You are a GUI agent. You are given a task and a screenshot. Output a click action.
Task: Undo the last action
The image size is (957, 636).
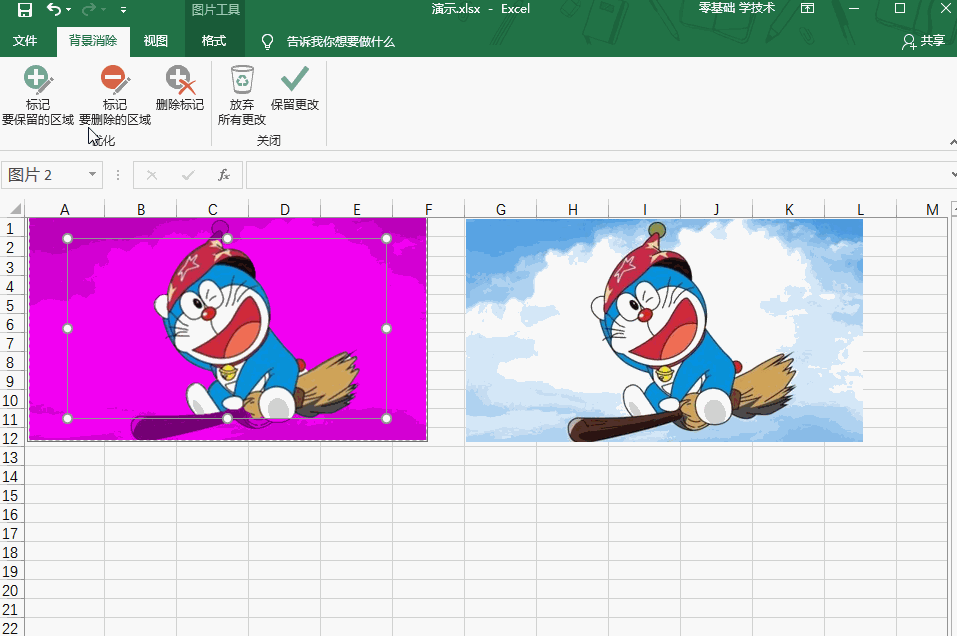coord(54,10)
